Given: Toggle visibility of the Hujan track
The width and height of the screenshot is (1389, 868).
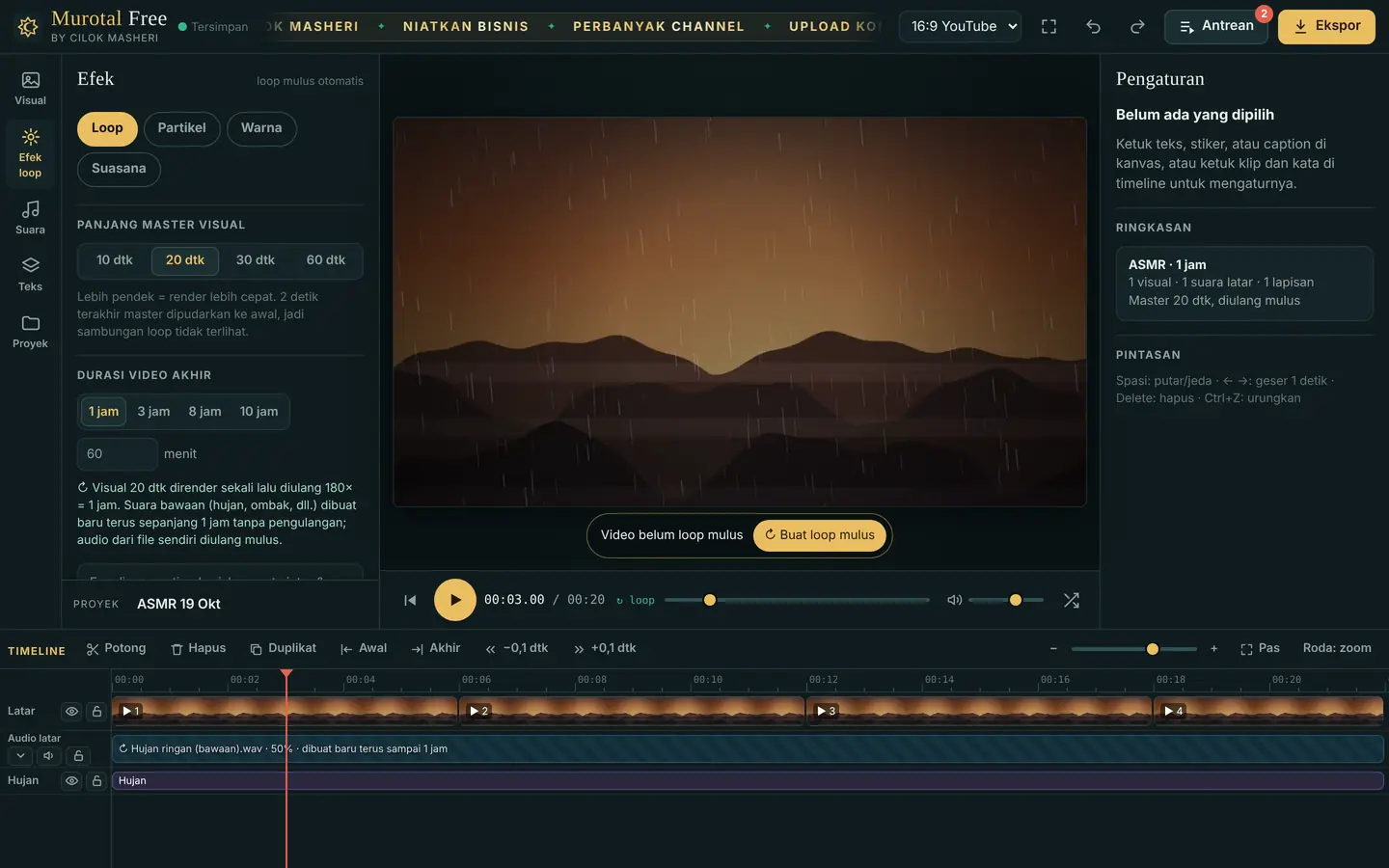Looking at the screenshot, I should point(71,781).
